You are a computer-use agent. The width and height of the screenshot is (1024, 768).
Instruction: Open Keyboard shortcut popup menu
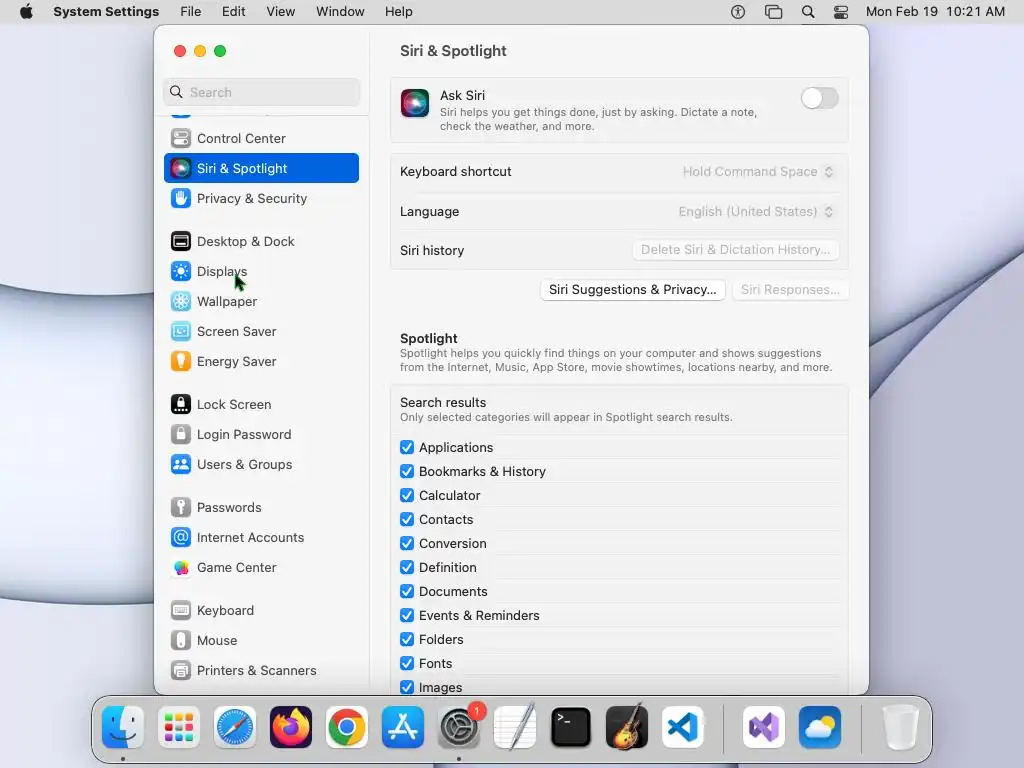pos(758,172)
